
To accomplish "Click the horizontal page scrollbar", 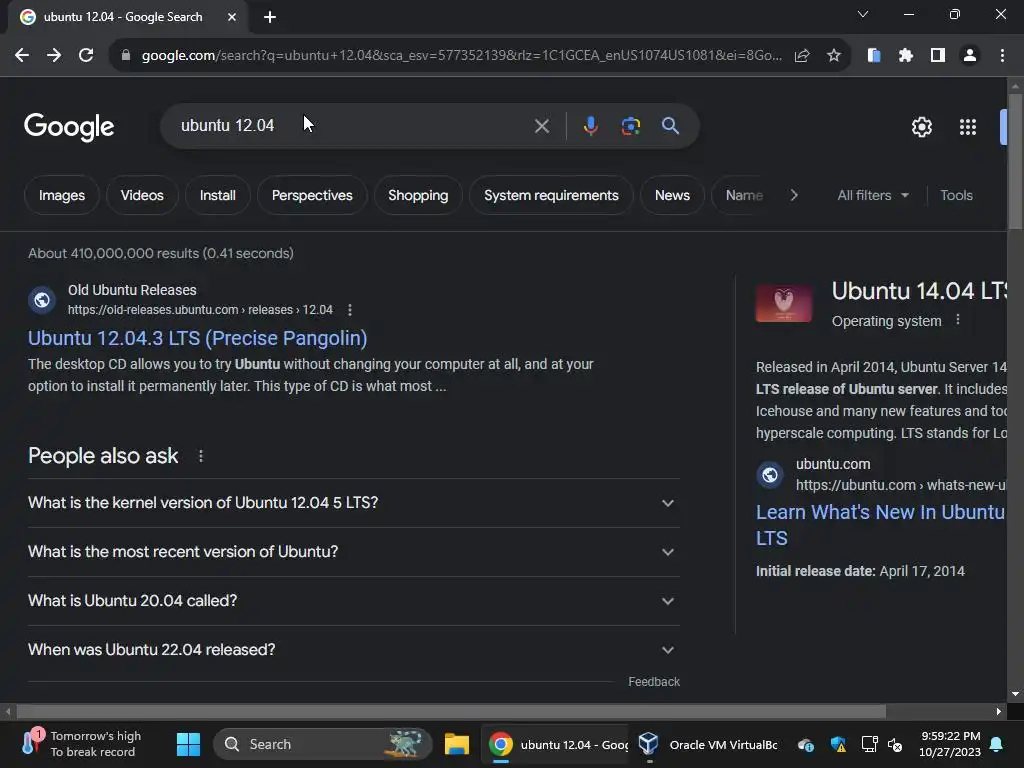I will click(451, 711).
